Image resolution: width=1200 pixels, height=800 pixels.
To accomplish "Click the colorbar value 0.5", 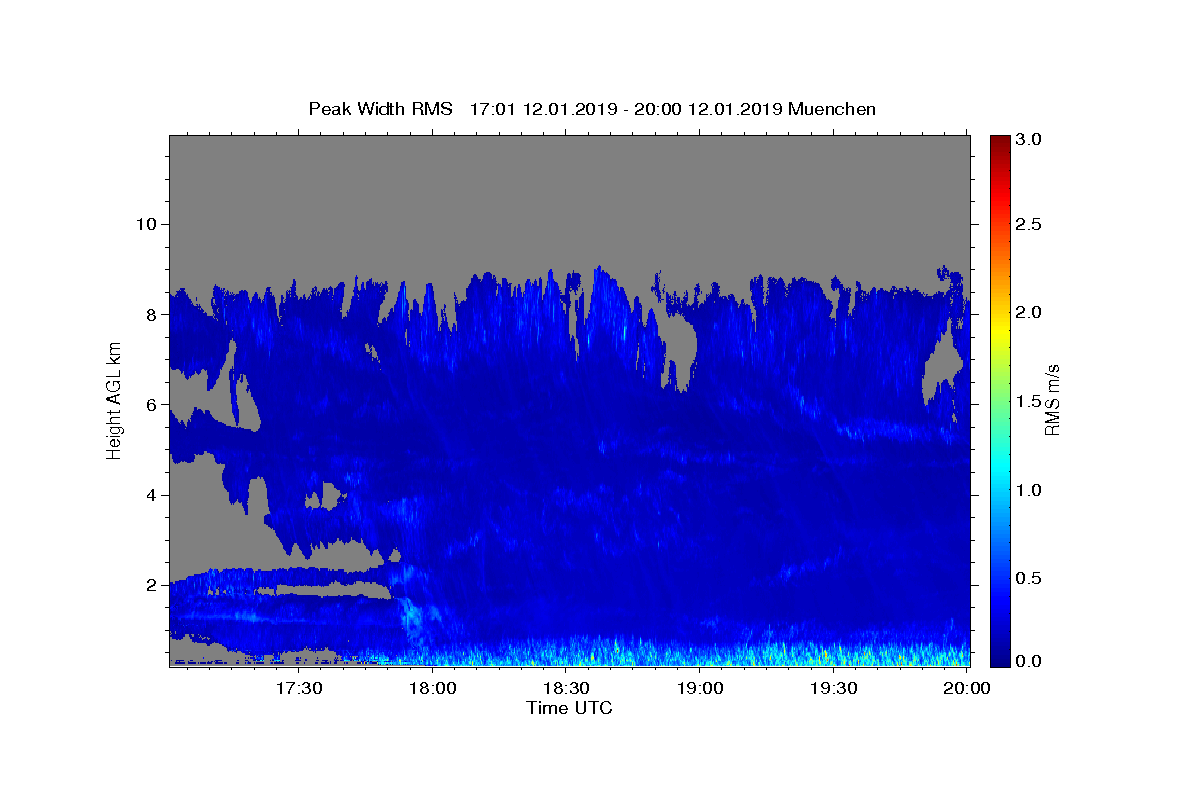I will point(1029,578).
